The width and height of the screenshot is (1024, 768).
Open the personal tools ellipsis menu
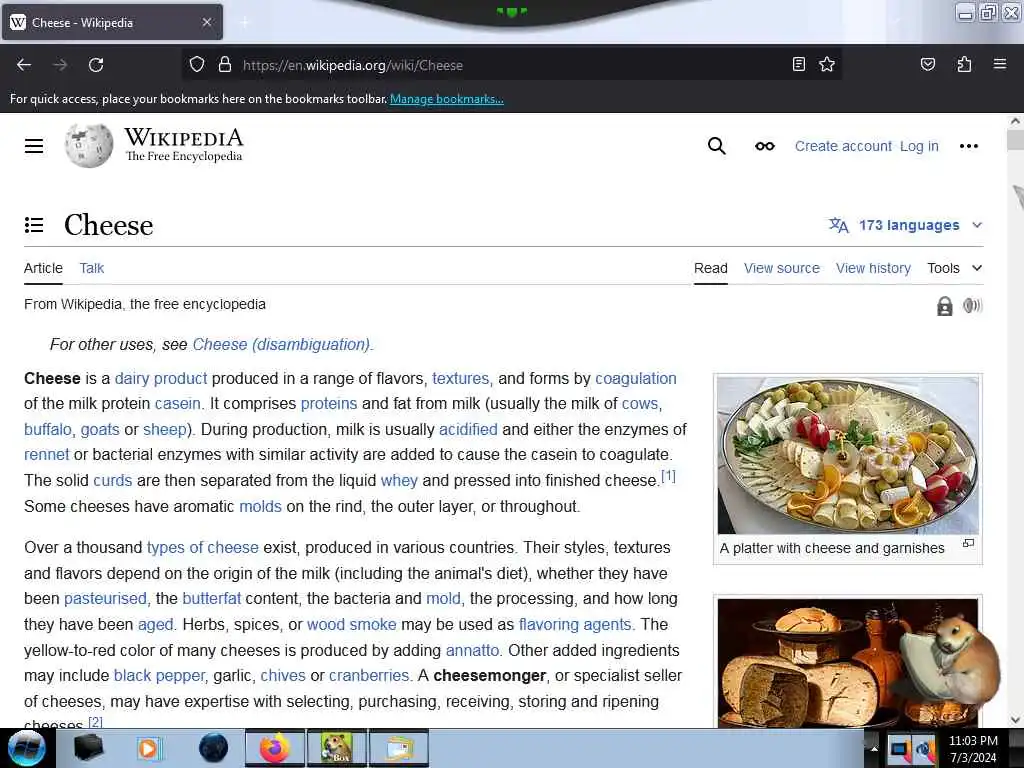point(968,146)
